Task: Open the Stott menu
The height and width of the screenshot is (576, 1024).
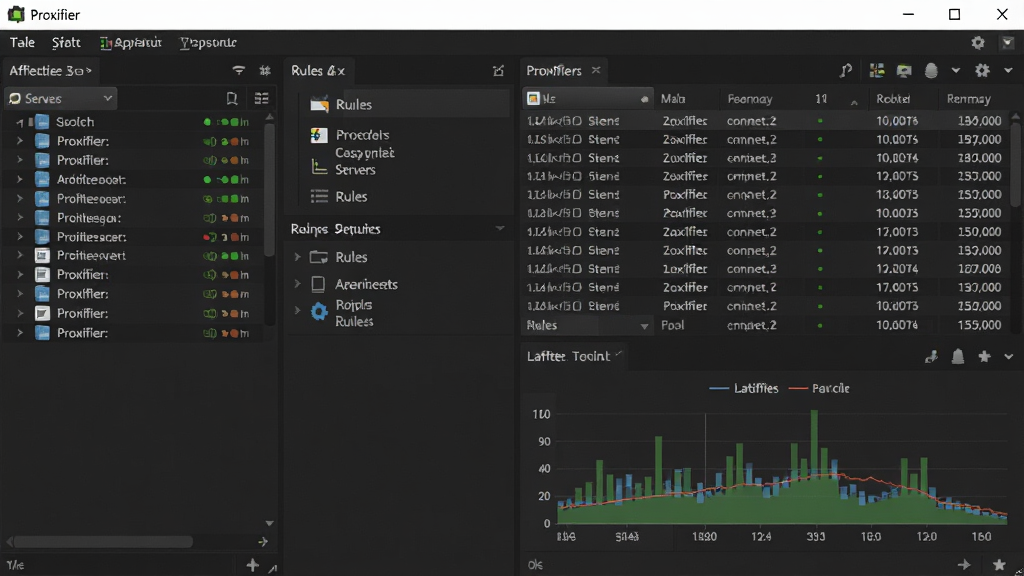Action: click(x=66, y=42)
